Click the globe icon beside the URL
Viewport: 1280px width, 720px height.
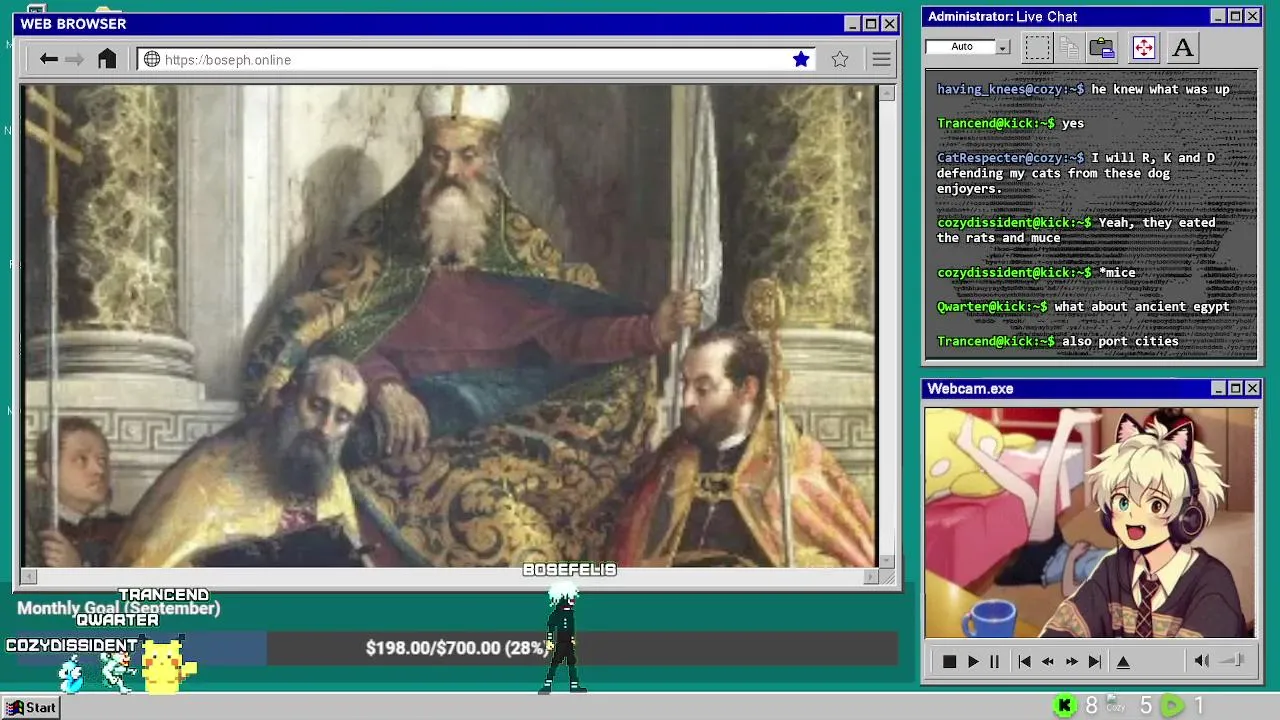pyautogui.click(x=152, y=59)
